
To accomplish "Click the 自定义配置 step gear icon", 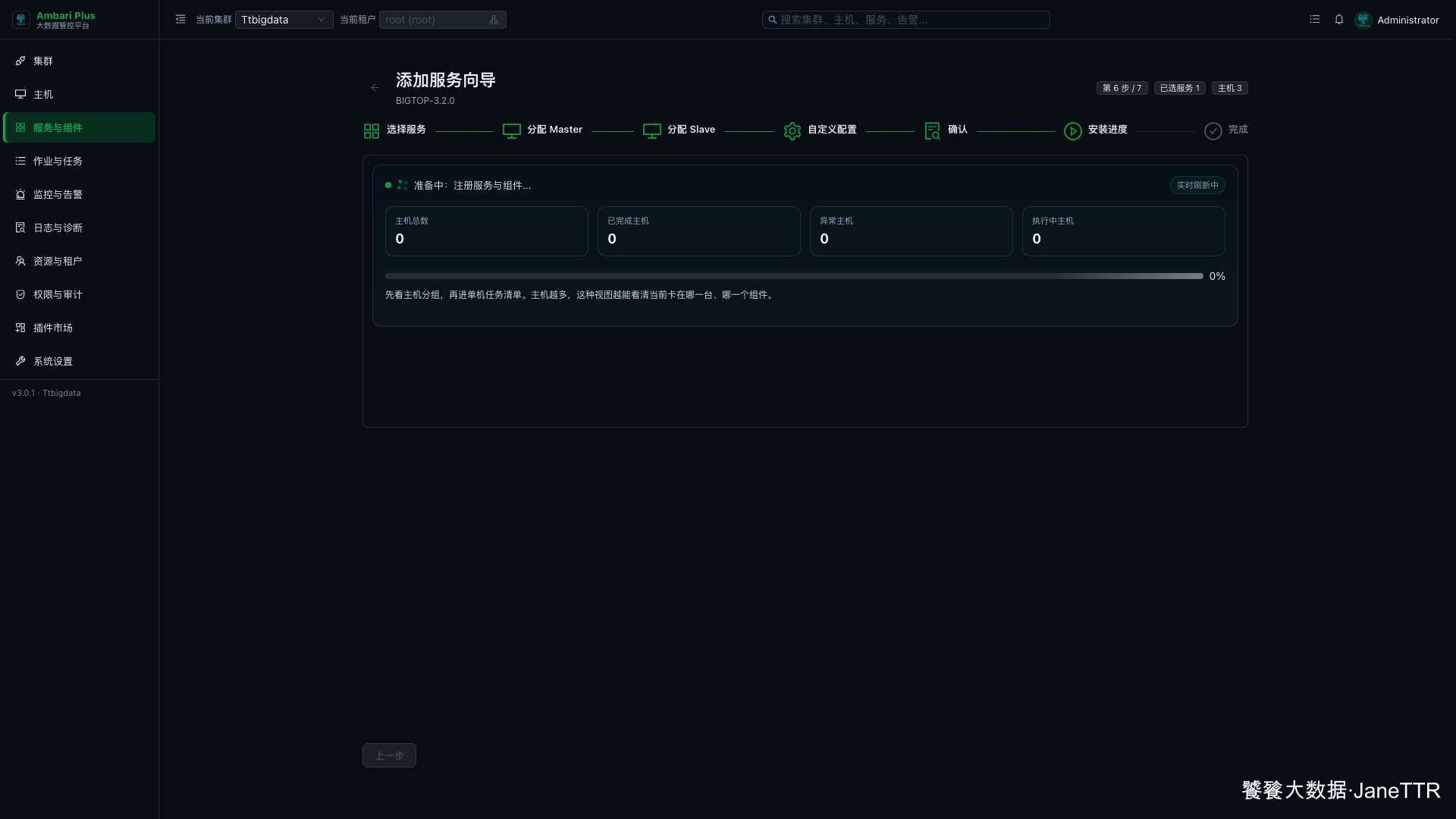I will click(792, 131).
